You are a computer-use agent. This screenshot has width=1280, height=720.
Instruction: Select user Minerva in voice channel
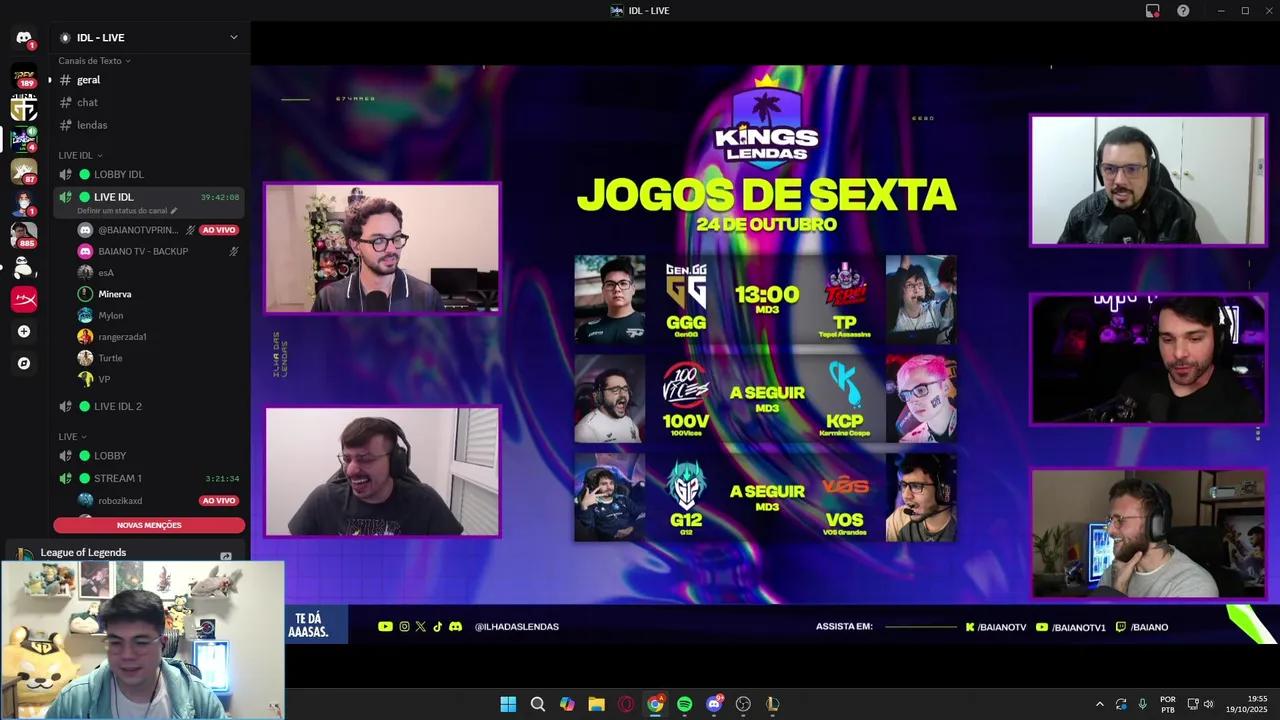(x=158, y=294)
